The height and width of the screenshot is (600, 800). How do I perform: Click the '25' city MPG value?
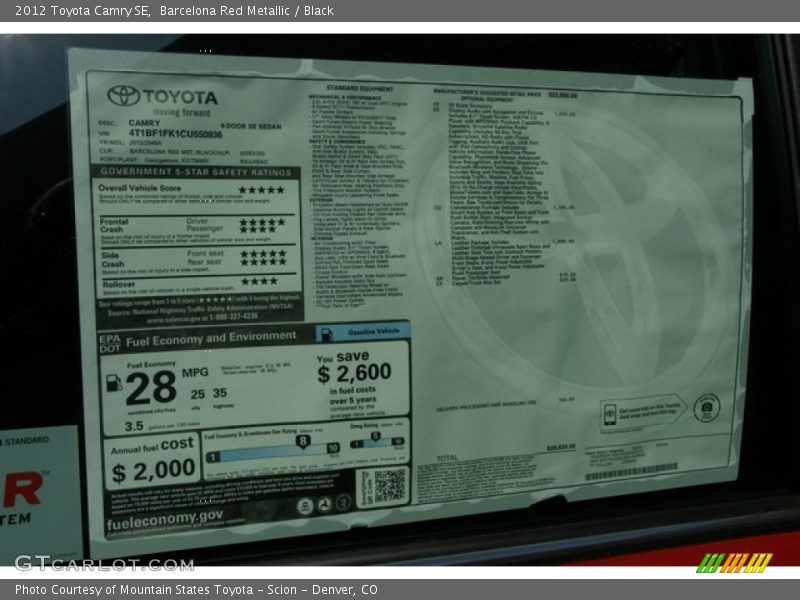(x=198, y=394)
